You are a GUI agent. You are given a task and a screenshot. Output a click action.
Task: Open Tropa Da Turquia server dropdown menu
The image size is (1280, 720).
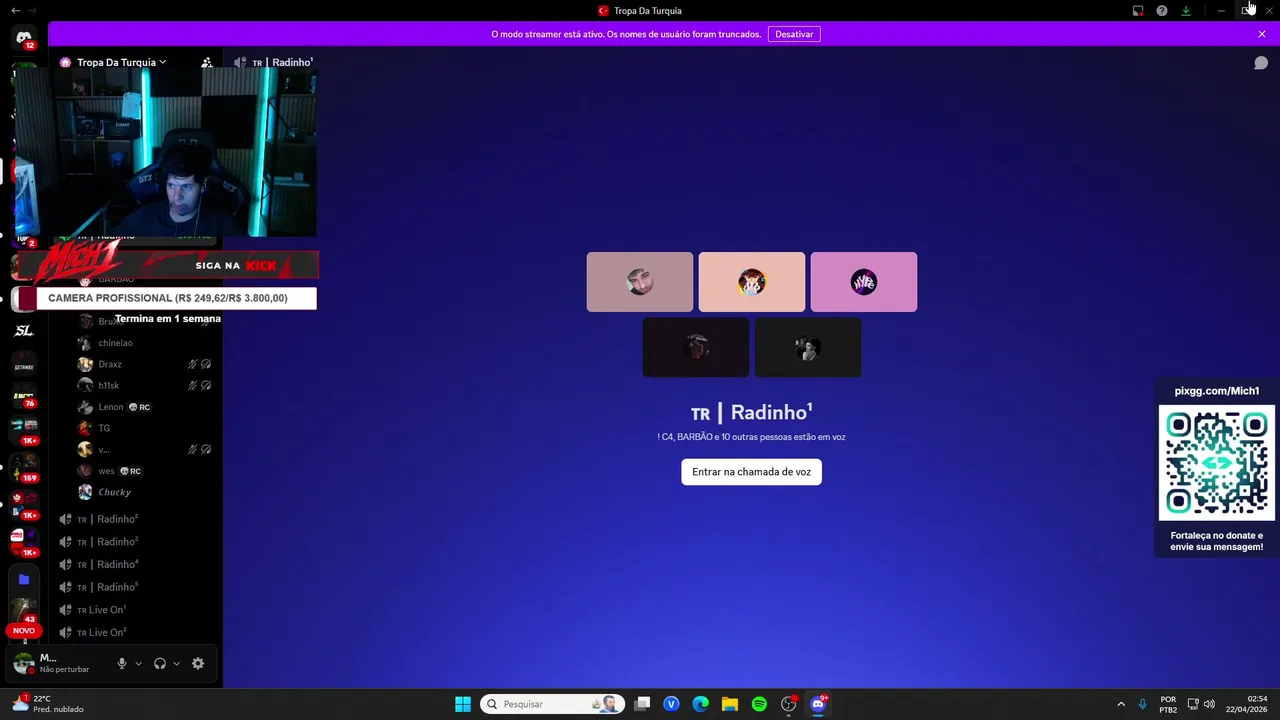pos(122,62)
